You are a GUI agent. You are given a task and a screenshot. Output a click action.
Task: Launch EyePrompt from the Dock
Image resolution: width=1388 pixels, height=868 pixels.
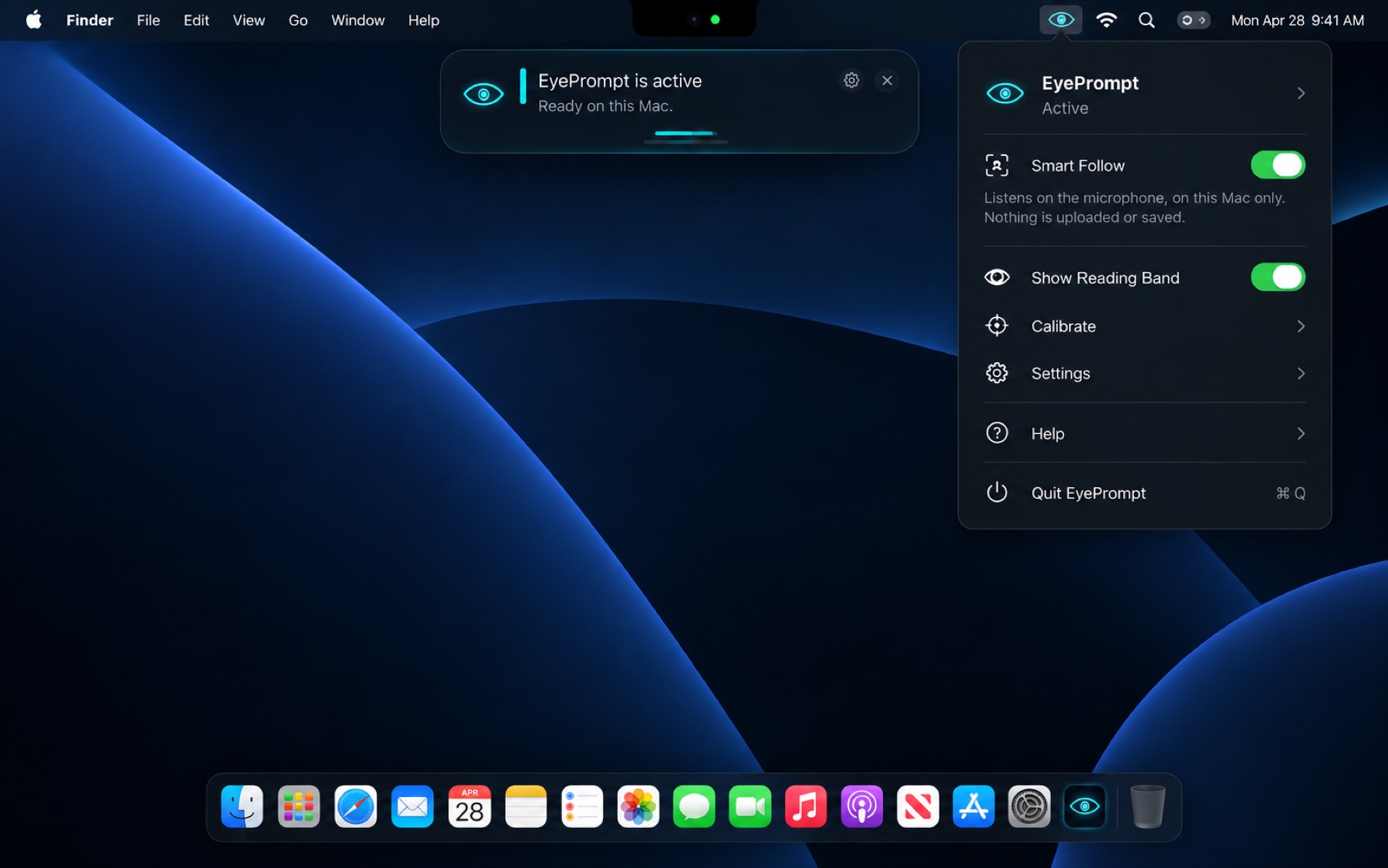point(1084,807)
